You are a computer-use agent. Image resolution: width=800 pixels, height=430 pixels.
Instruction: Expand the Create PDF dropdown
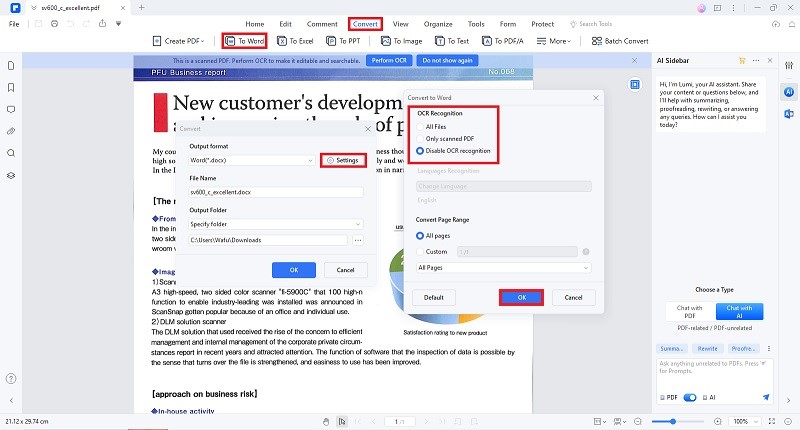coord(179,41)
